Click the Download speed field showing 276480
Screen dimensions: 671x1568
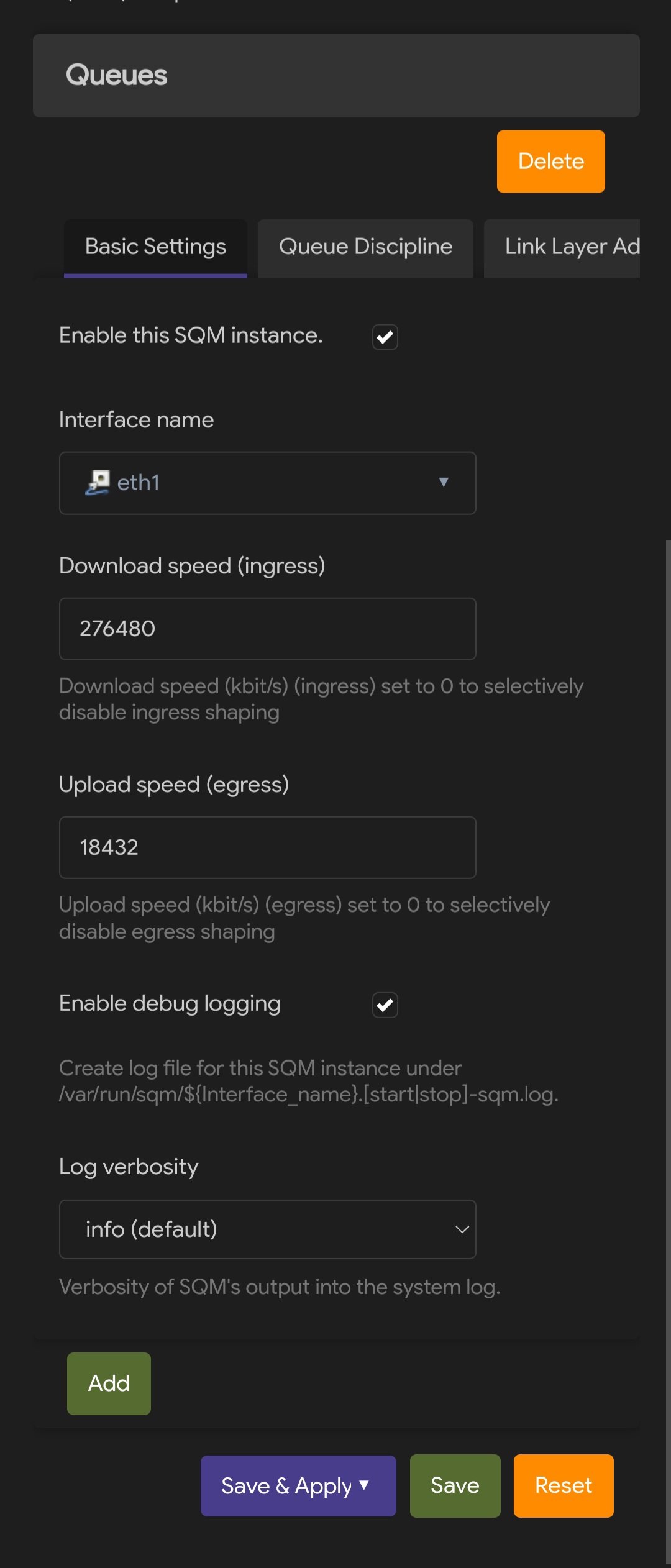click(267, 629)
